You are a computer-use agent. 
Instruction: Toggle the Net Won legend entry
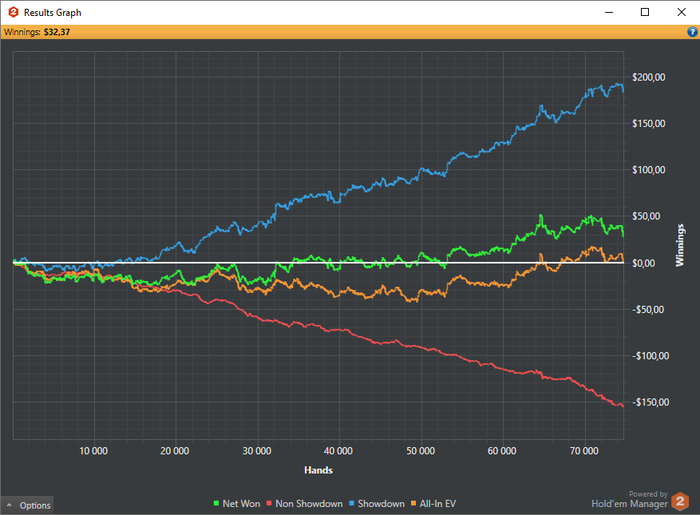(237, 503)
